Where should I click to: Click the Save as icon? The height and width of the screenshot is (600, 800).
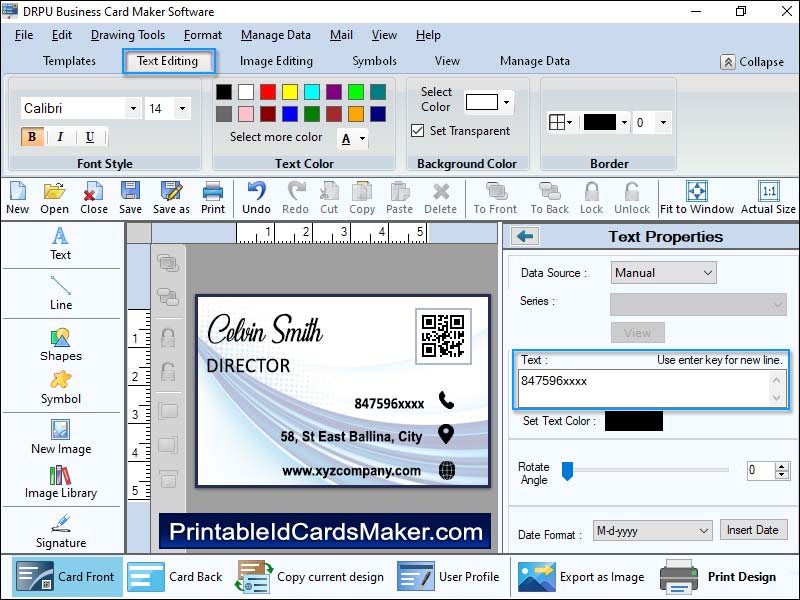pos(171,197)
